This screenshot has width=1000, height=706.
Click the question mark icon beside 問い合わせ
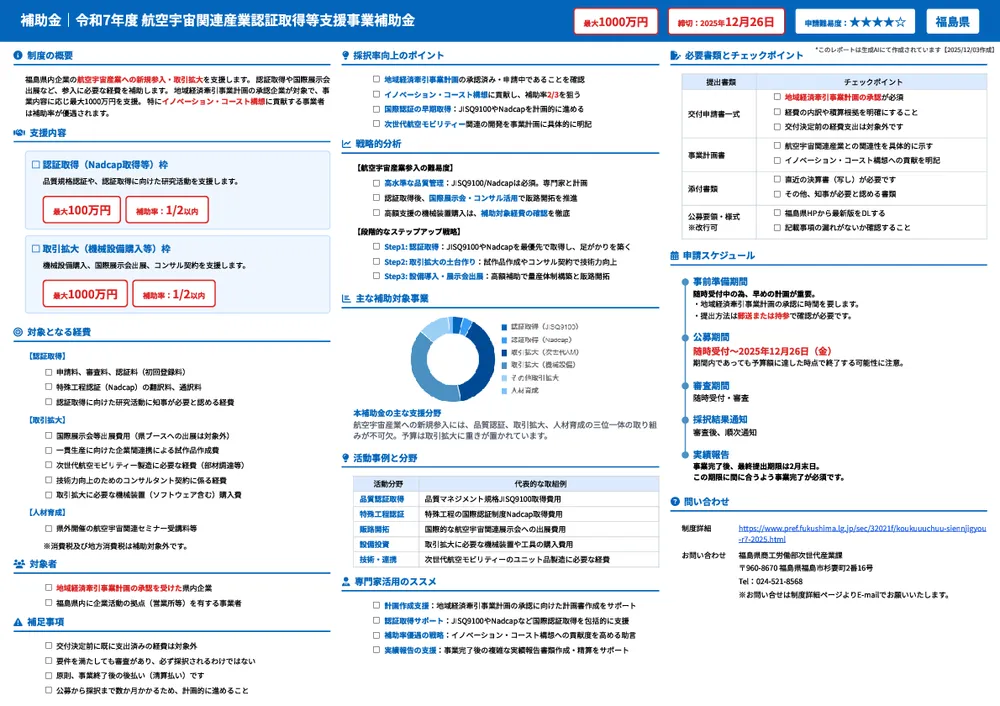point(674,502)
